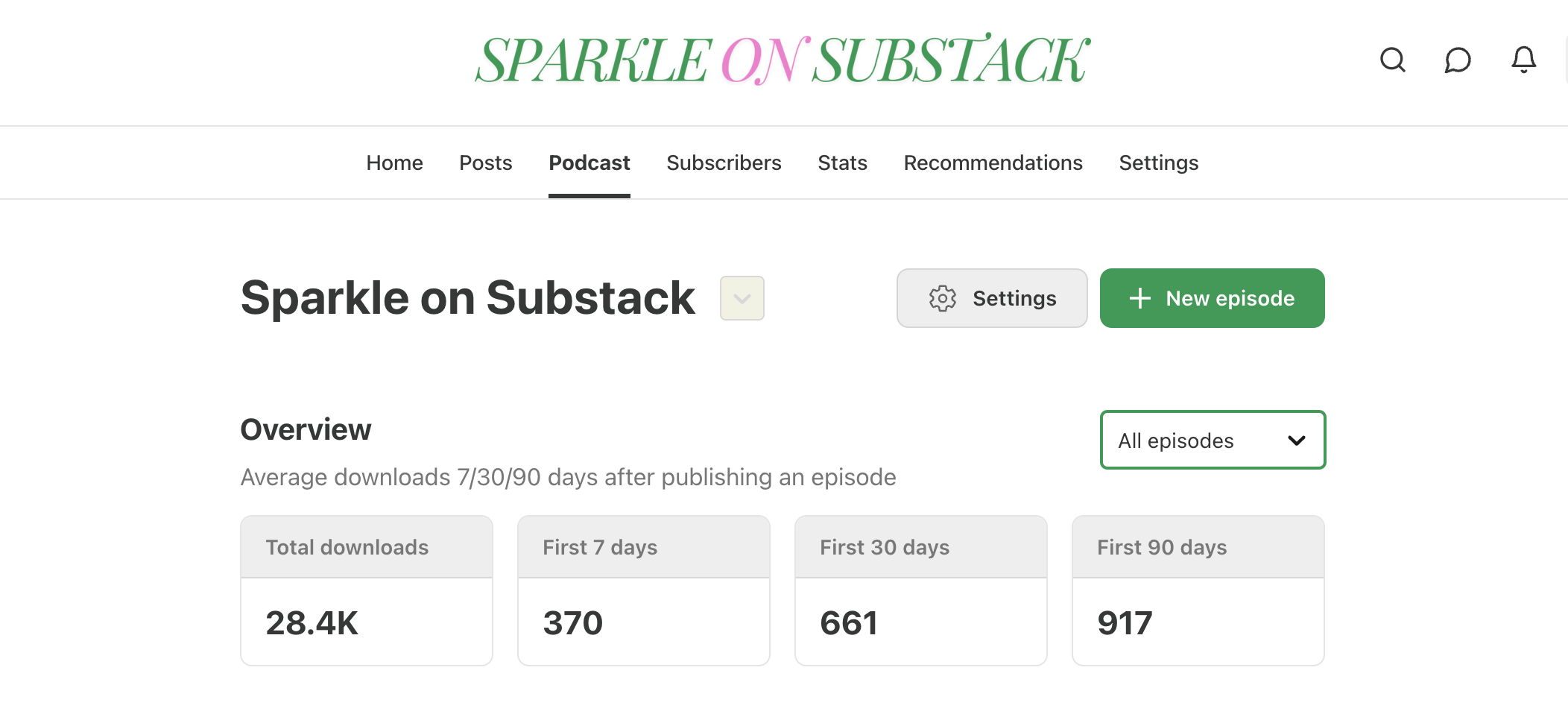Image resolution: width=1568 pixels, height=726 pixels.
Task: Switch to the Posts tab
Action: pyautogui.click(x=485, y=162)
